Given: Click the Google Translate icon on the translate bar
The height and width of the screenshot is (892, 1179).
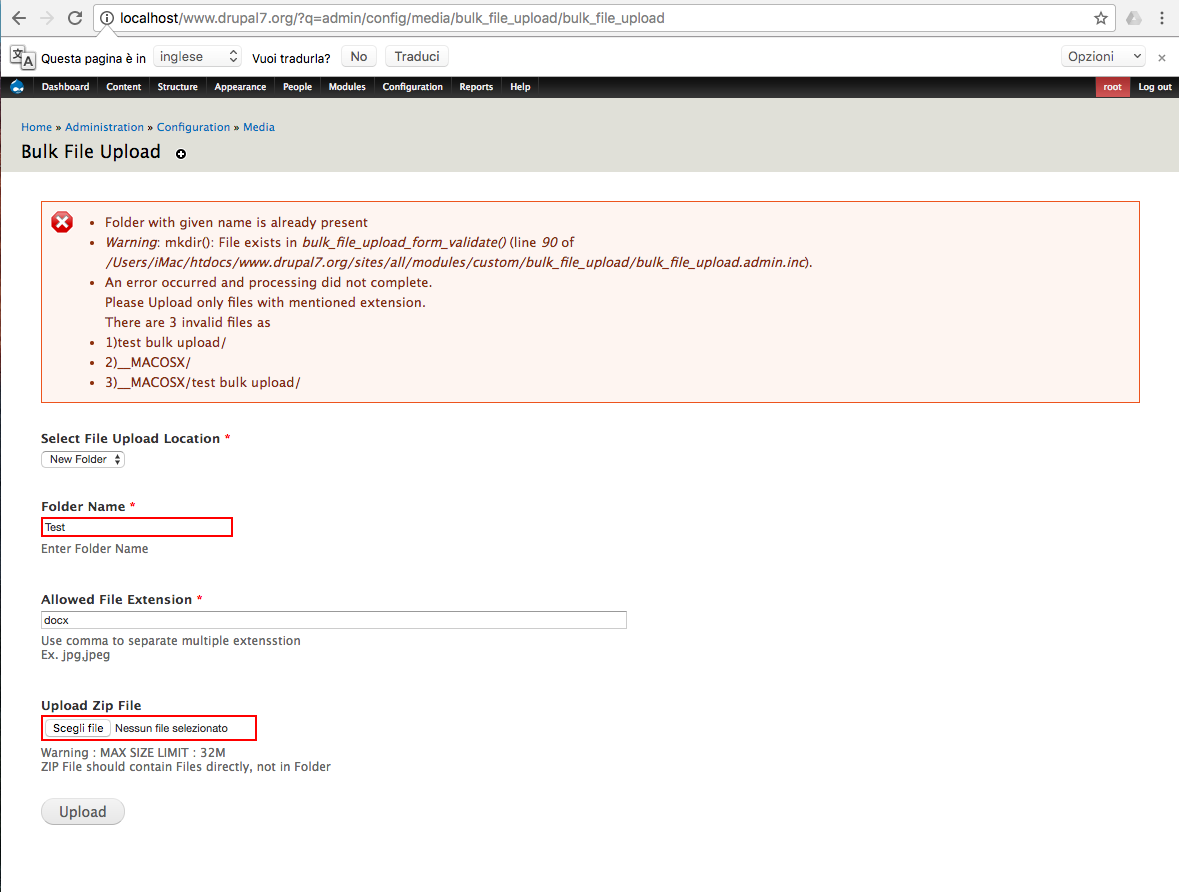Looking at the screenshot, I should [x=21, y=56].
